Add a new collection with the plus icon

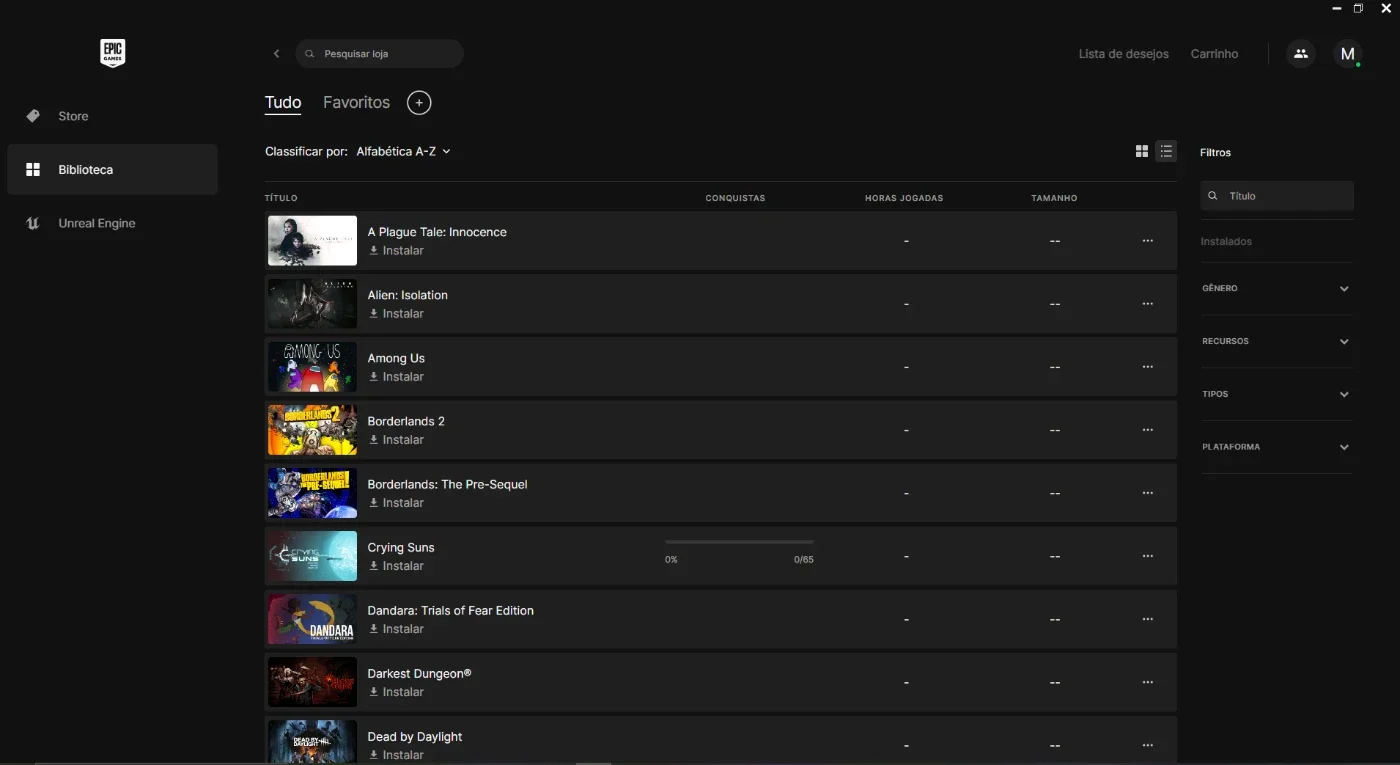coord(419,102)
